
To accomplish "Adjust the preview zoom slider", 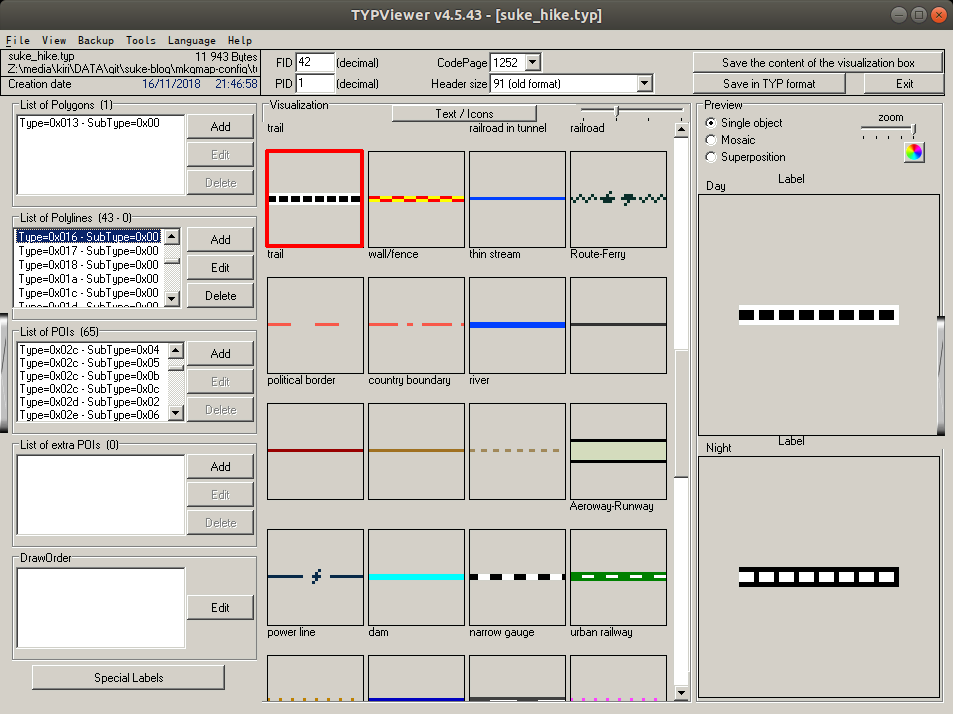I will click(912, 129).
